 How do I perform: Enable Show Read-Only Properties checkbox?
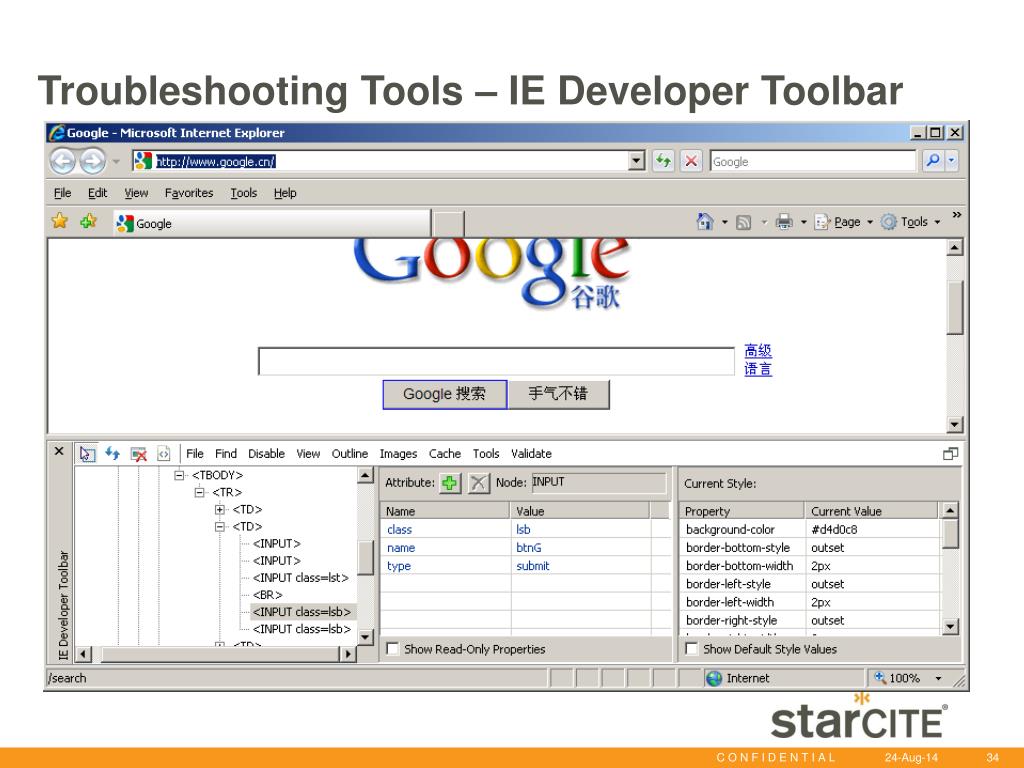(392, 649)
